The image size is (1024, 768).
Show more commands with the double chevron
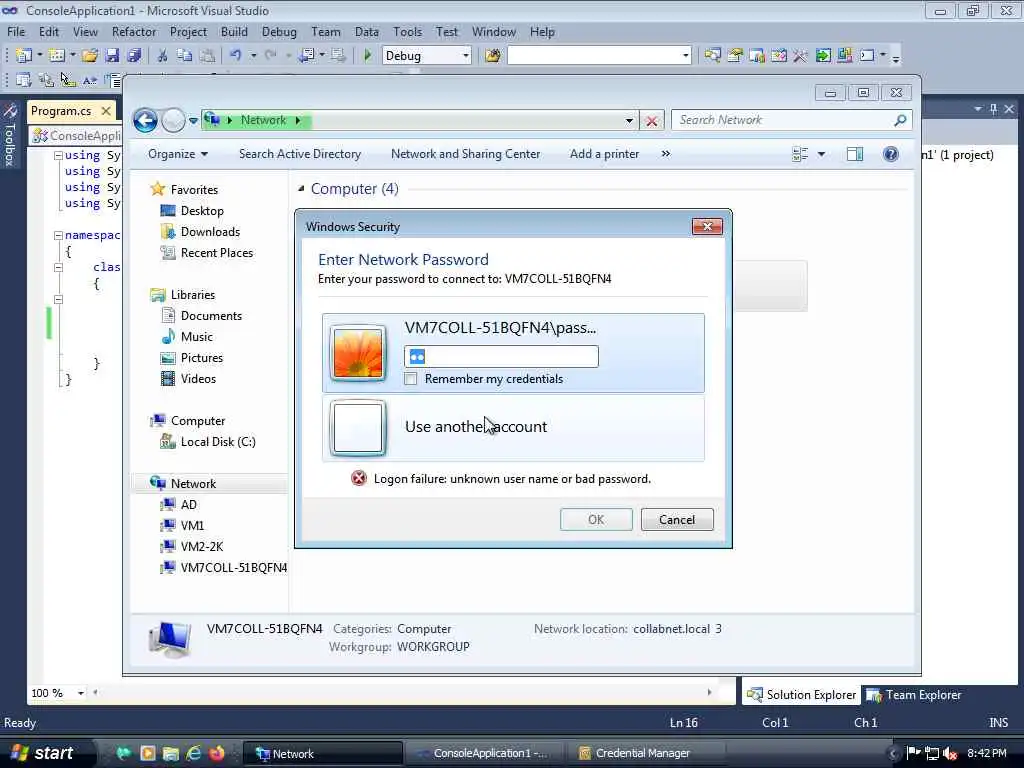tap(665, 154)
